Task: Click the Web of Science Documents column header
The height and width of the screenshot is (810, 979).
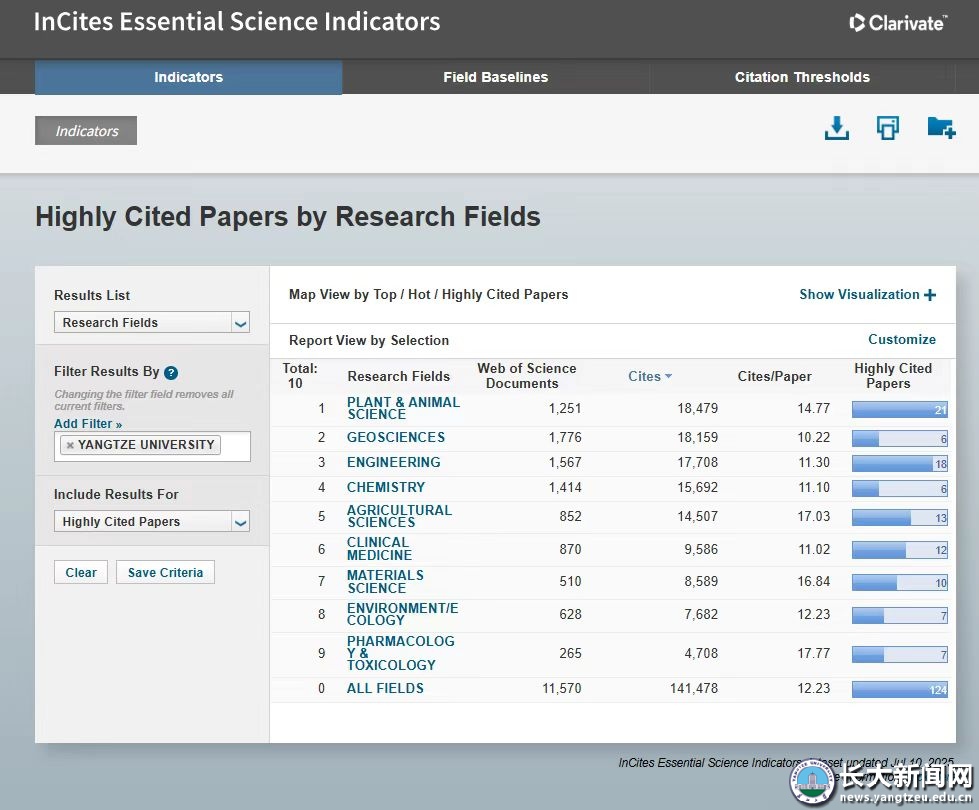Action: tap(526, 376)
